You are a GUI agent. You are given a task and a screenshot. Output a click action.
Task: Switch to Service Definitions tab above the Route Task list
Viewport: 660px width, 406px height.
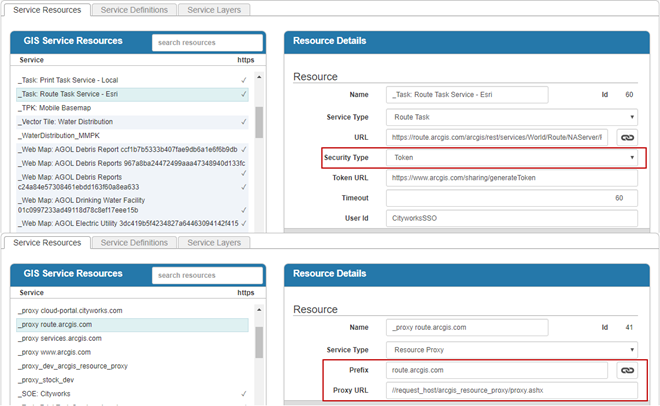click(134, 10)
